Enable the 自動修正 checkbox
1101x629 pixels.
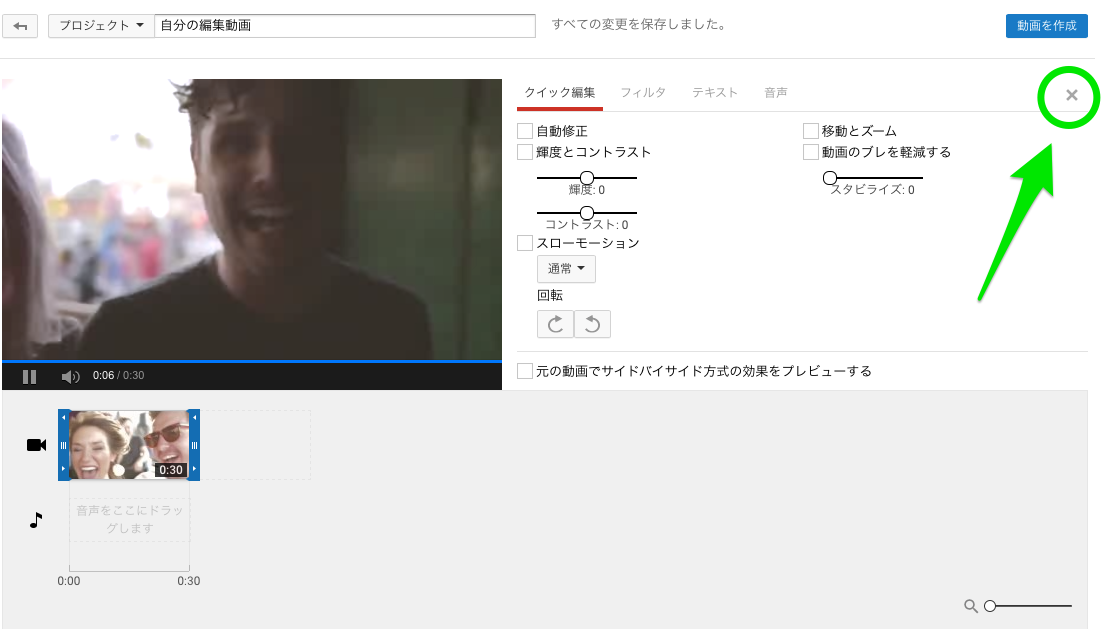coord(525,131)
